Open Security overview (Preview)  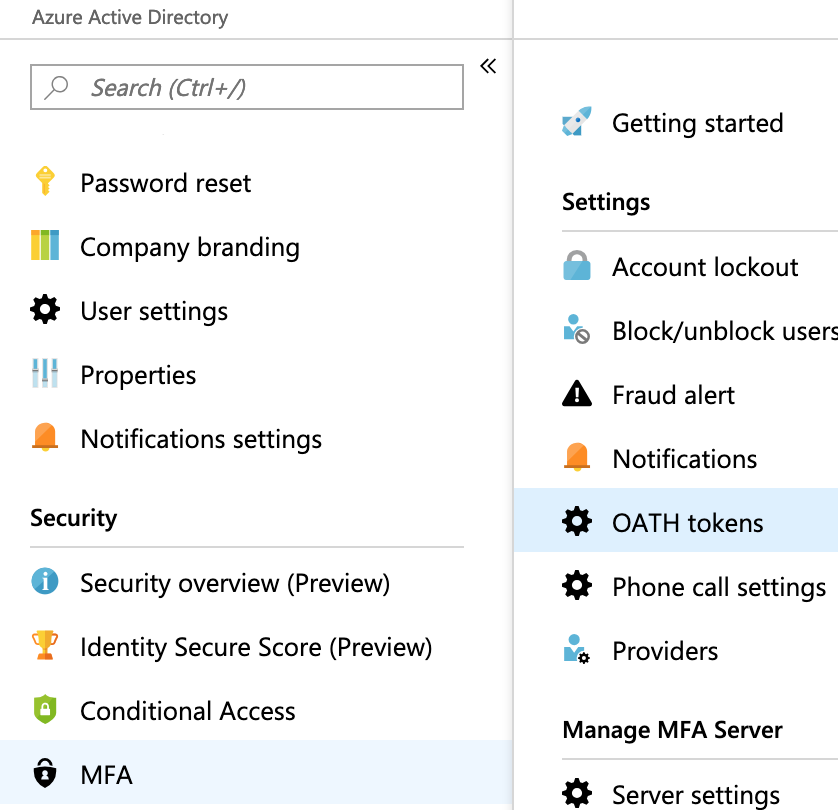pyautogui.click(x=235, y=583)
